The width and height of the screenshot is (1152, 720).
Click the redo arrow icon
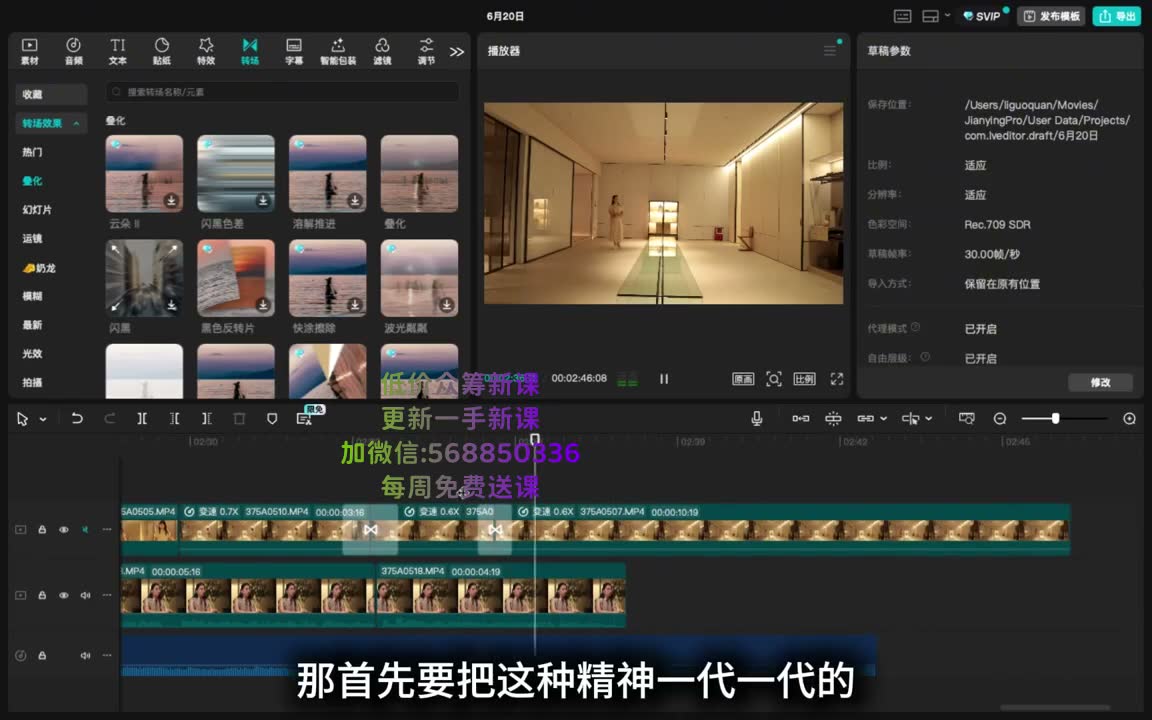click(x=109, y=419)
